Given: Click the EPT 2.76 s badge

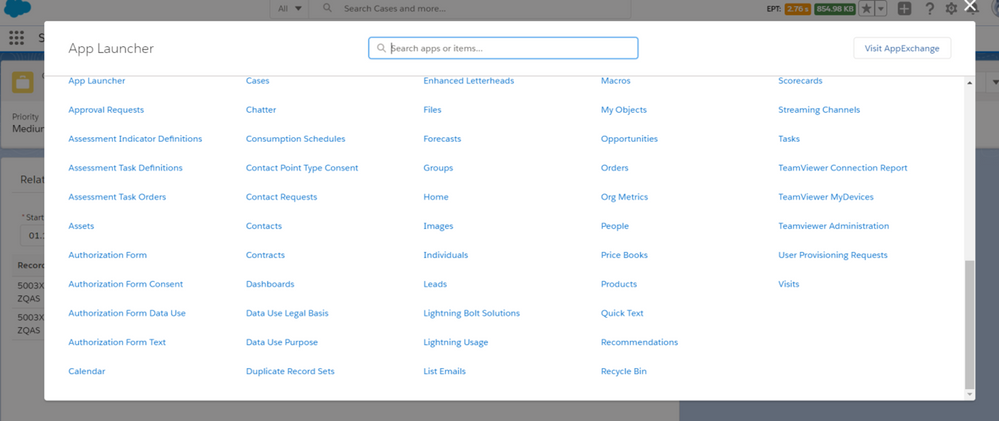Looking at the screenshot, I should (x=799, y=9).
